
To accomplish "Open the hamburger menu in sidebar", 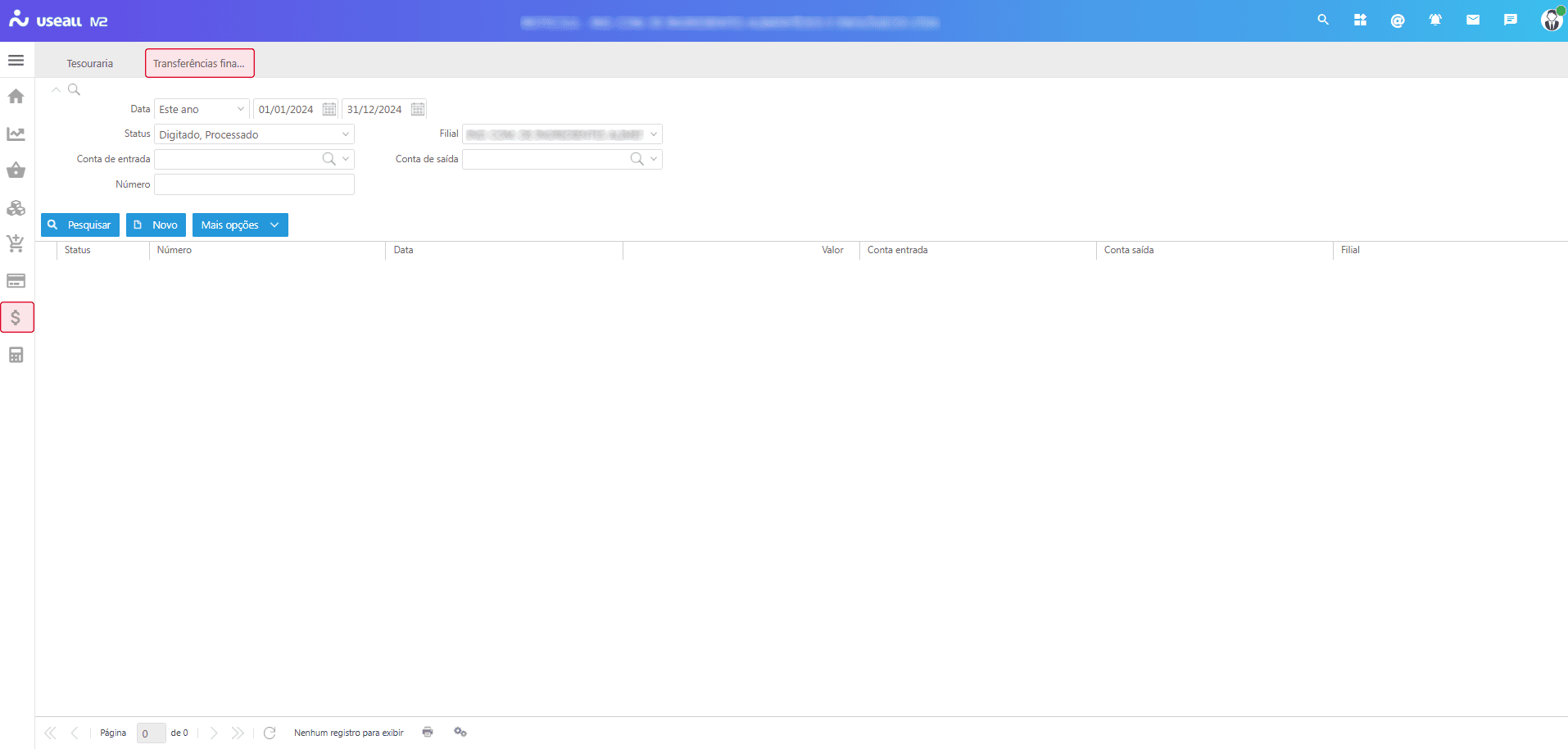I will point(16,61).
